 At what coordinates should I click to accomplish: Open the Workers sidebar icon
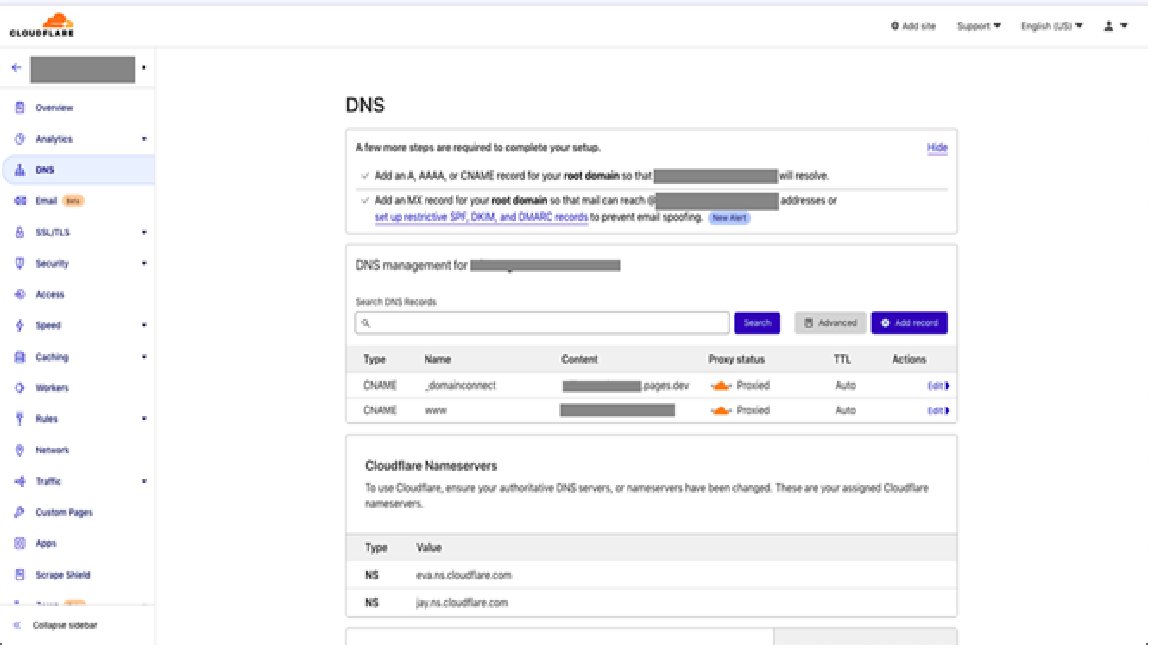20,388
